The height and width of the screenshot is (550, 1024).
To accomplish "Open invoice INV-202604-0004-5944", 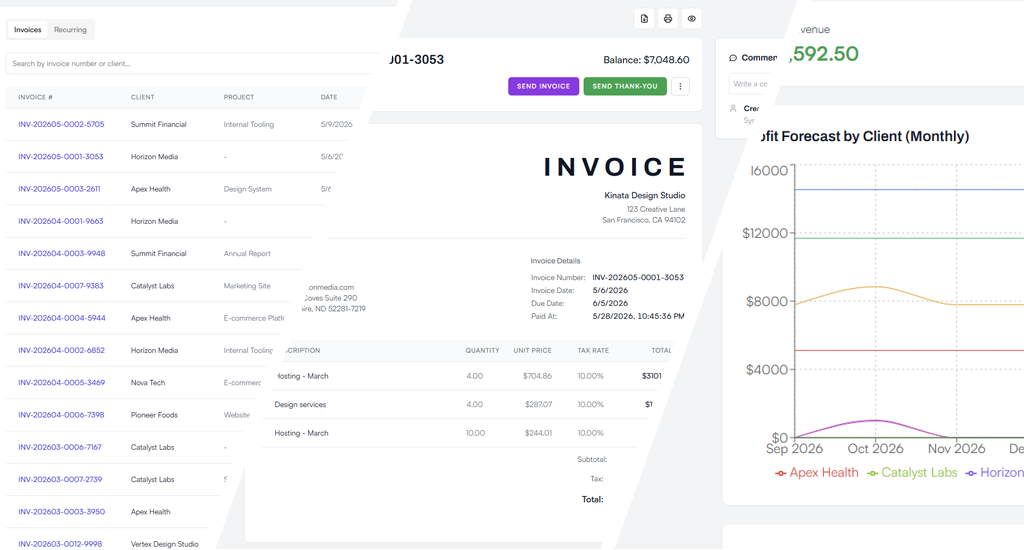I will point(62,318).
